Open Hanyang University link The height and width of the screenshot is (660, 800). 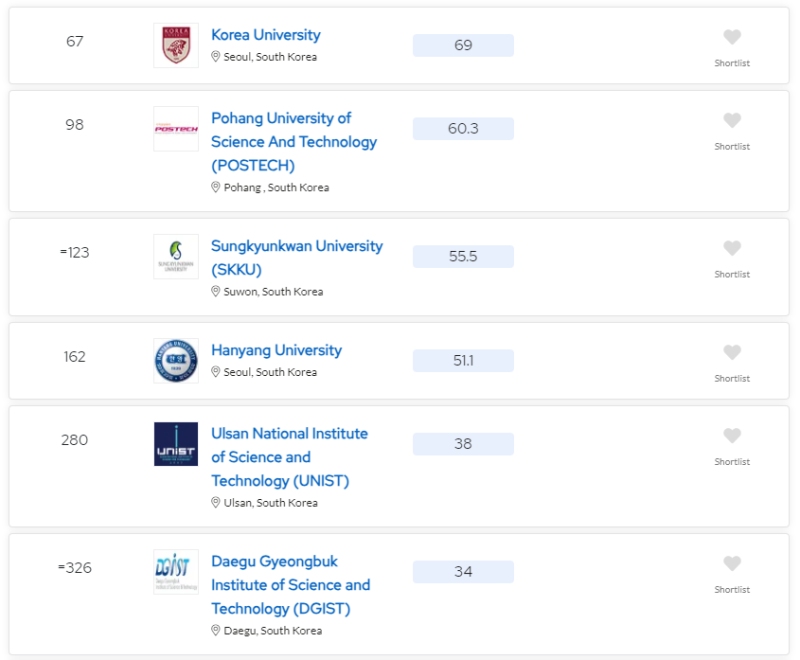[277, 350]
